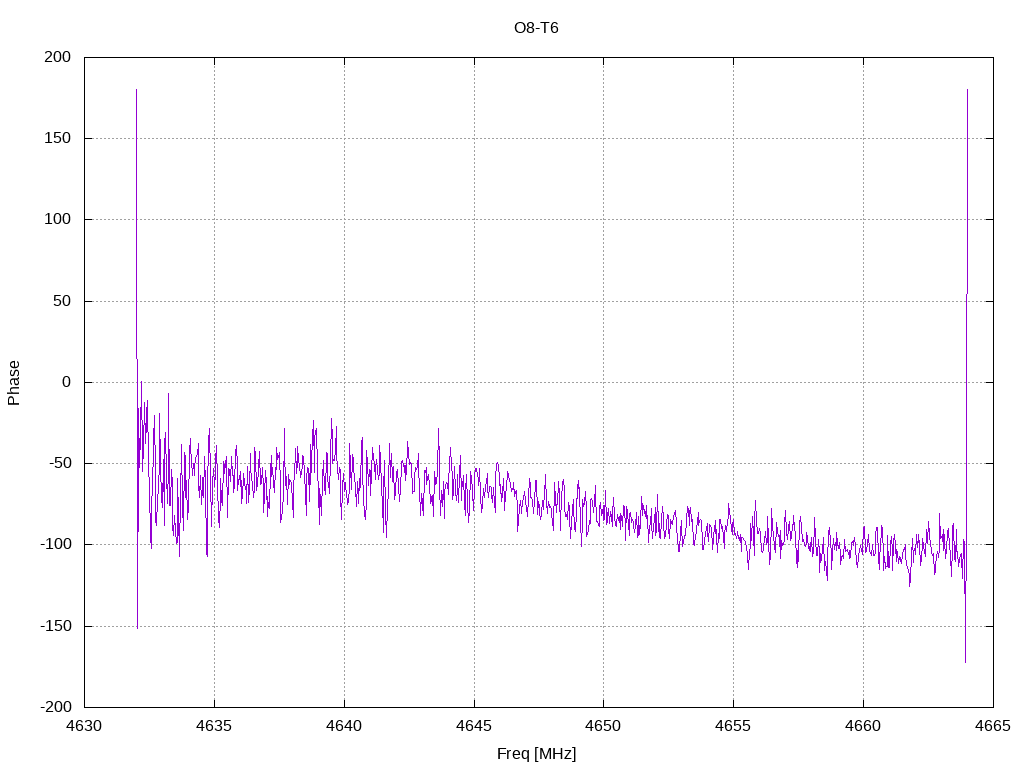Viewport: 1024px width, 768px height.
Task: Click y-axis tick label -50
Action: click(x=60, y=463)
